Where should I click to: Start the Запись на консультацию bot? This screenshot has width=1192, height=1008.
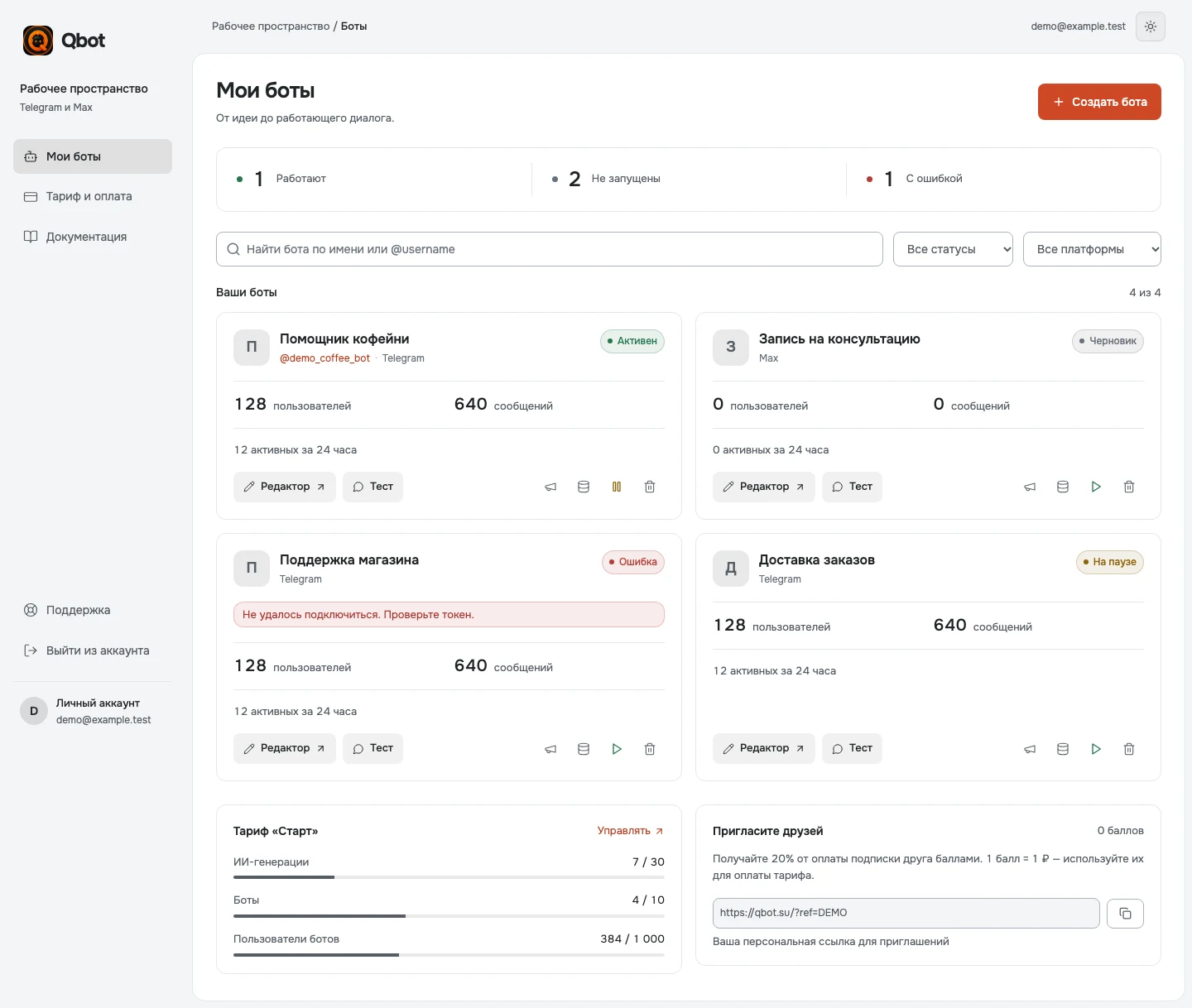(1096, 487)
